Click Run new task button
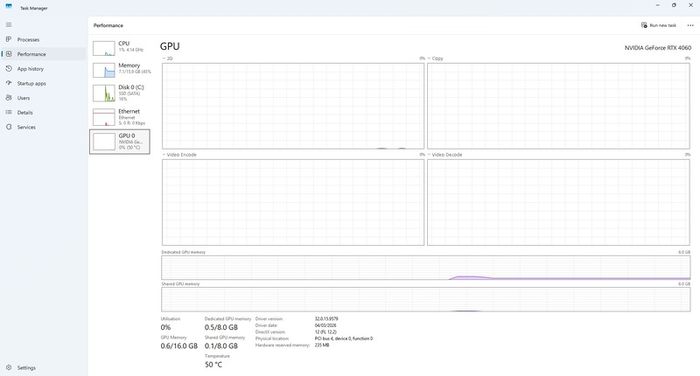 click(658, 25)
